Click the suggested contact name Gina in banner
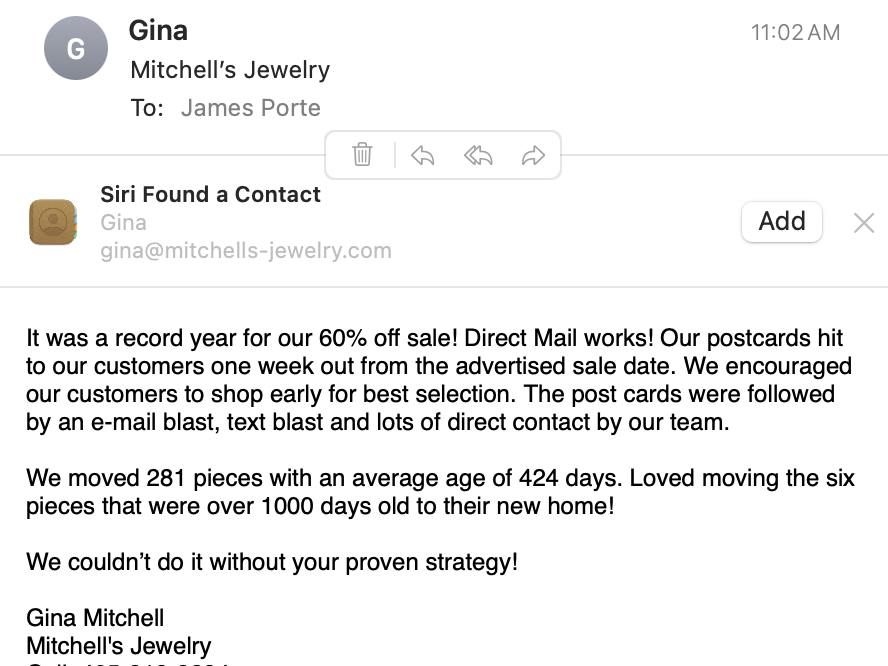This screenshot has height=666, width=888. click(123, 222)
